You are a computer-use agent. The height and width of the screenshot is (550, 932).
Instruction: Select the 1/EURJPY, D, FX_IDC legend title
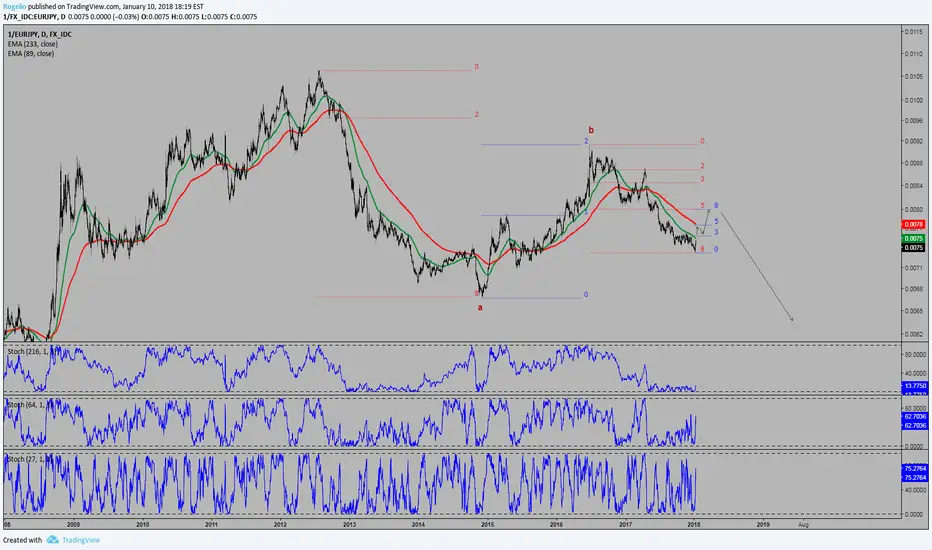[40, 34]
